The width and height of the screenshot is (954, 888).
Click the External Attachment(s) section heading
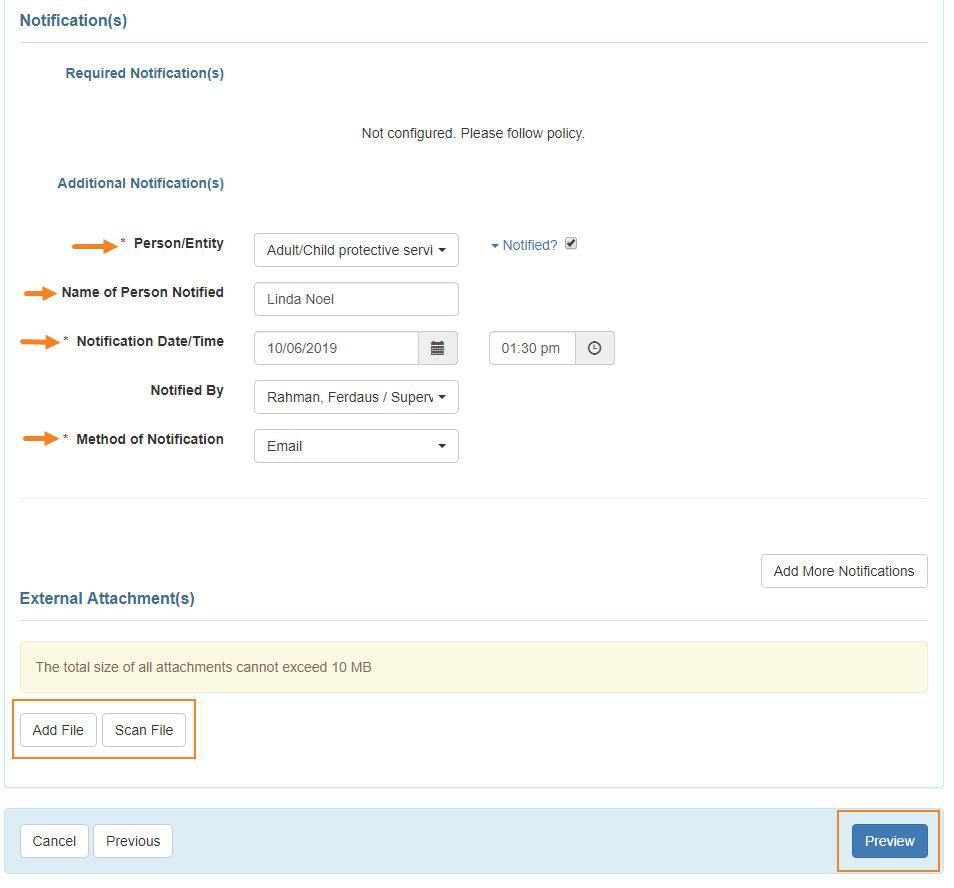(107, 598)
